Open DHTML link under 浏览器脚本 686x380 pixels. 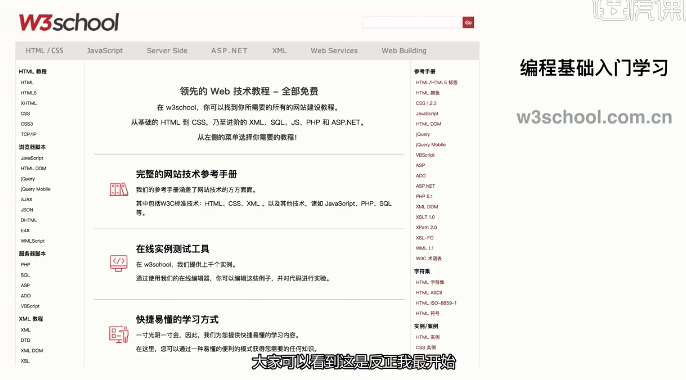[29, 220]
